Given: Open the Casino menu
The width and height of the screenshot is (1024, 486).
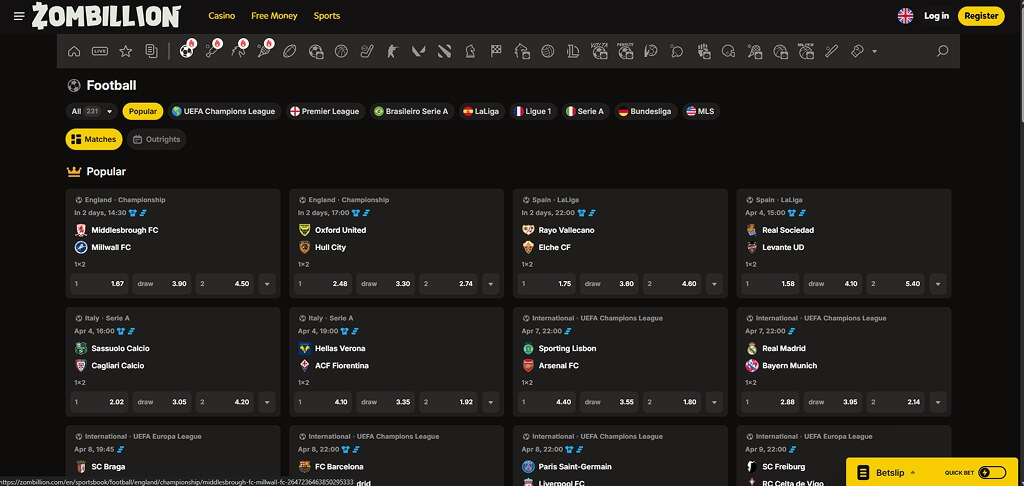Looking at the screenshot, I should 221,16.
